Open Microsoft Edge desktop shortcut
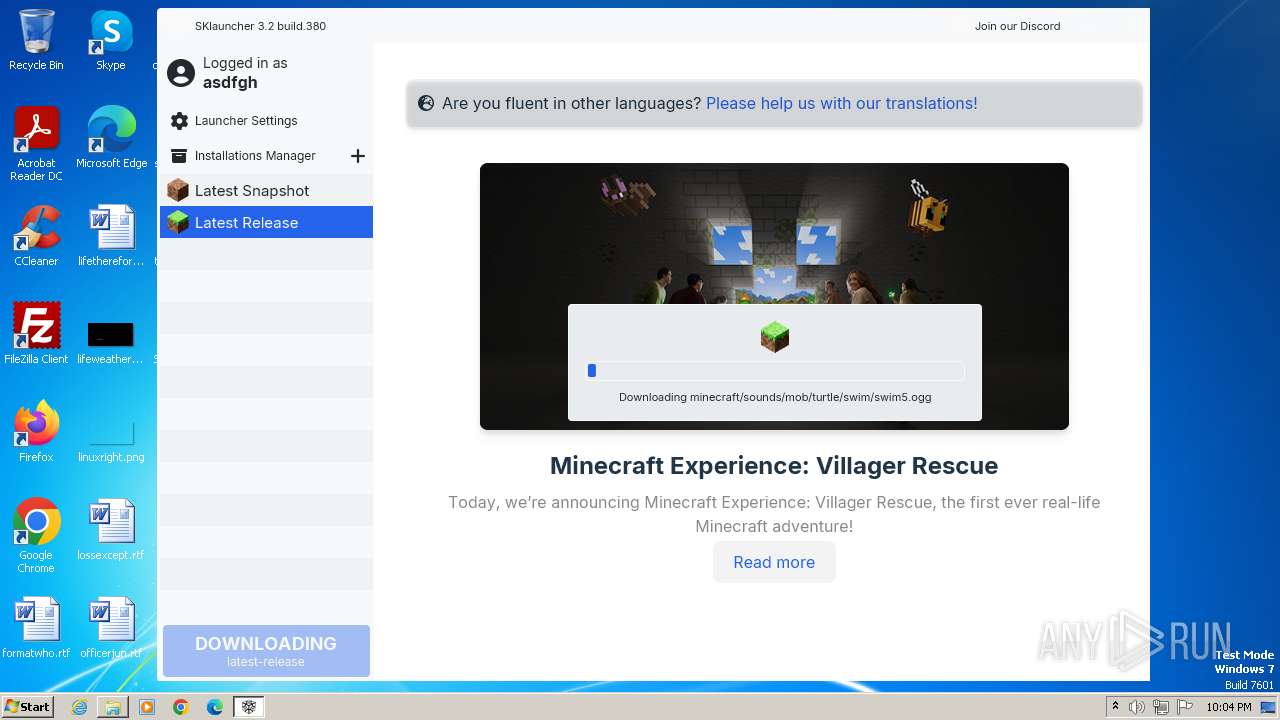This screenshot has height=720, width=1280. click(x=111, y=138)
